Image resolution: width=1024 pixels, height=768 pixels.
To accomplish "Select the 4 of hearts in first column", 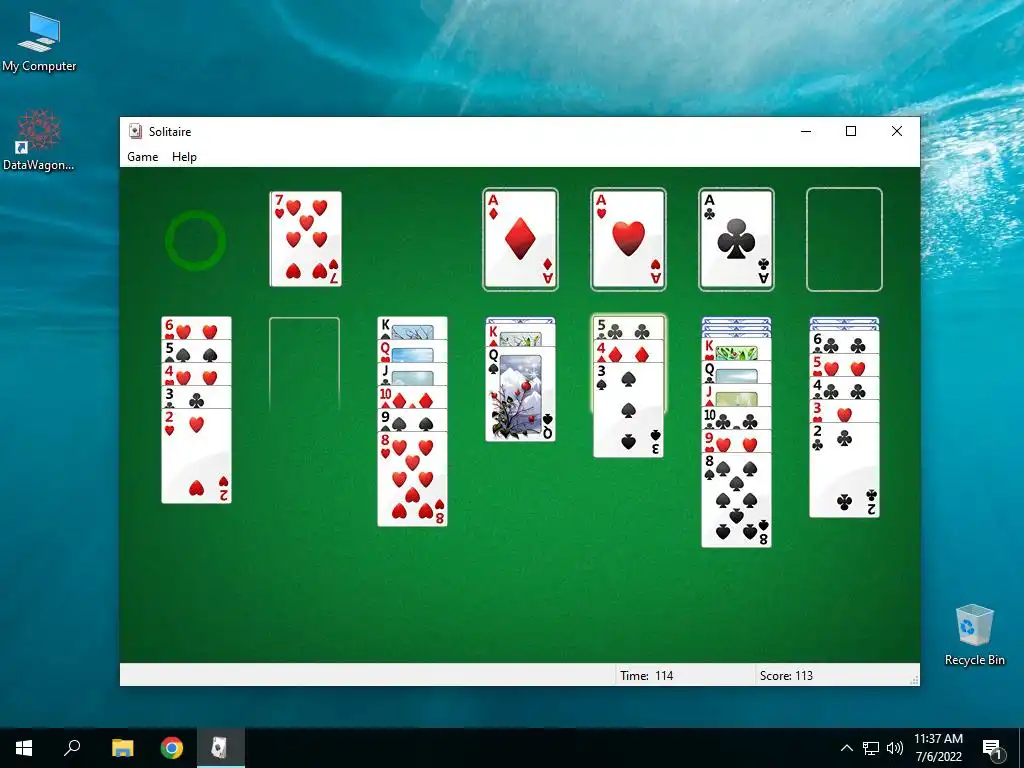I will click(x=197, y=374).
